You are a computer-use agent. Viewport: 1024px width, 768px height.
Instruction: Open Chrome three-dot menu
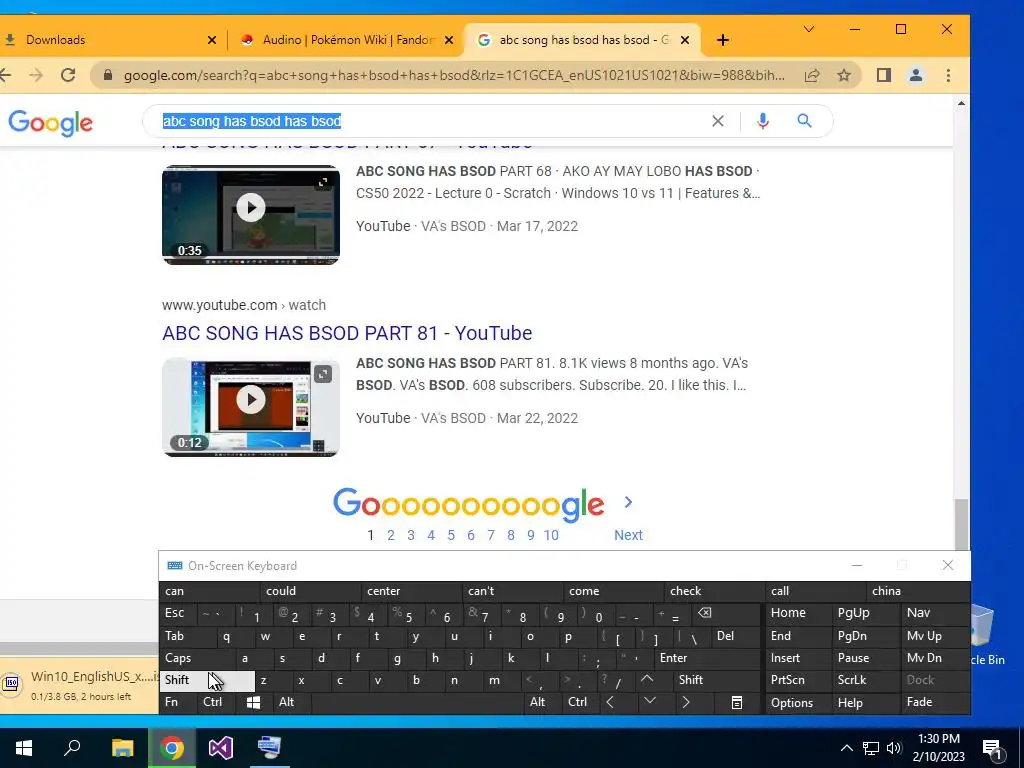pyautogui.click(x=948, y=75)
